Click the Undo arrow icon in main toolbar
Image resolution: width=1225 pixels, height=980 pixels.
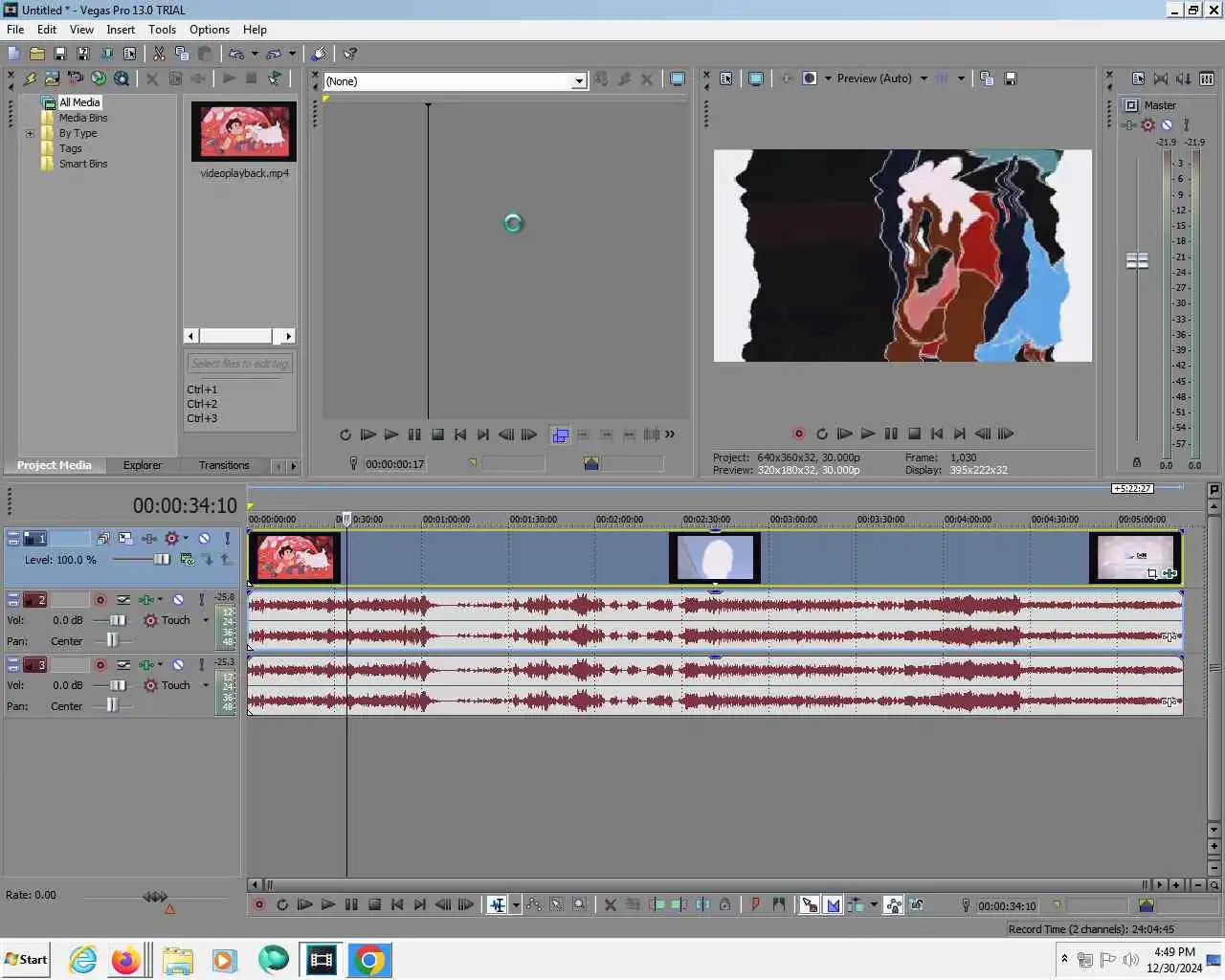tap(235, 54)
